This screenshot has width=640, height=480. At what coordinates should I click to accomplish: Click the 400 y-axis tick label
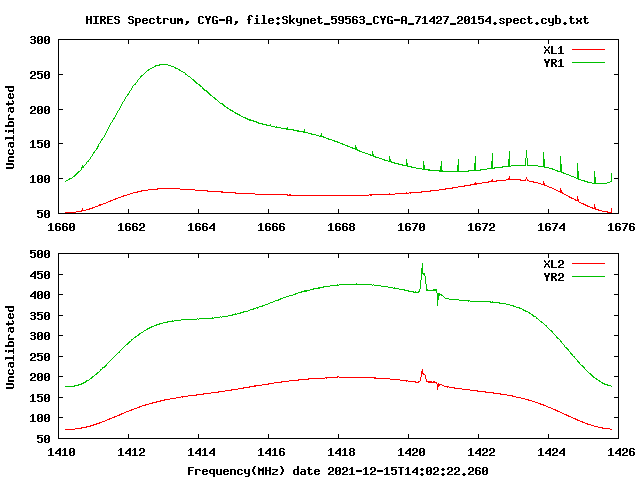point(40,295)
